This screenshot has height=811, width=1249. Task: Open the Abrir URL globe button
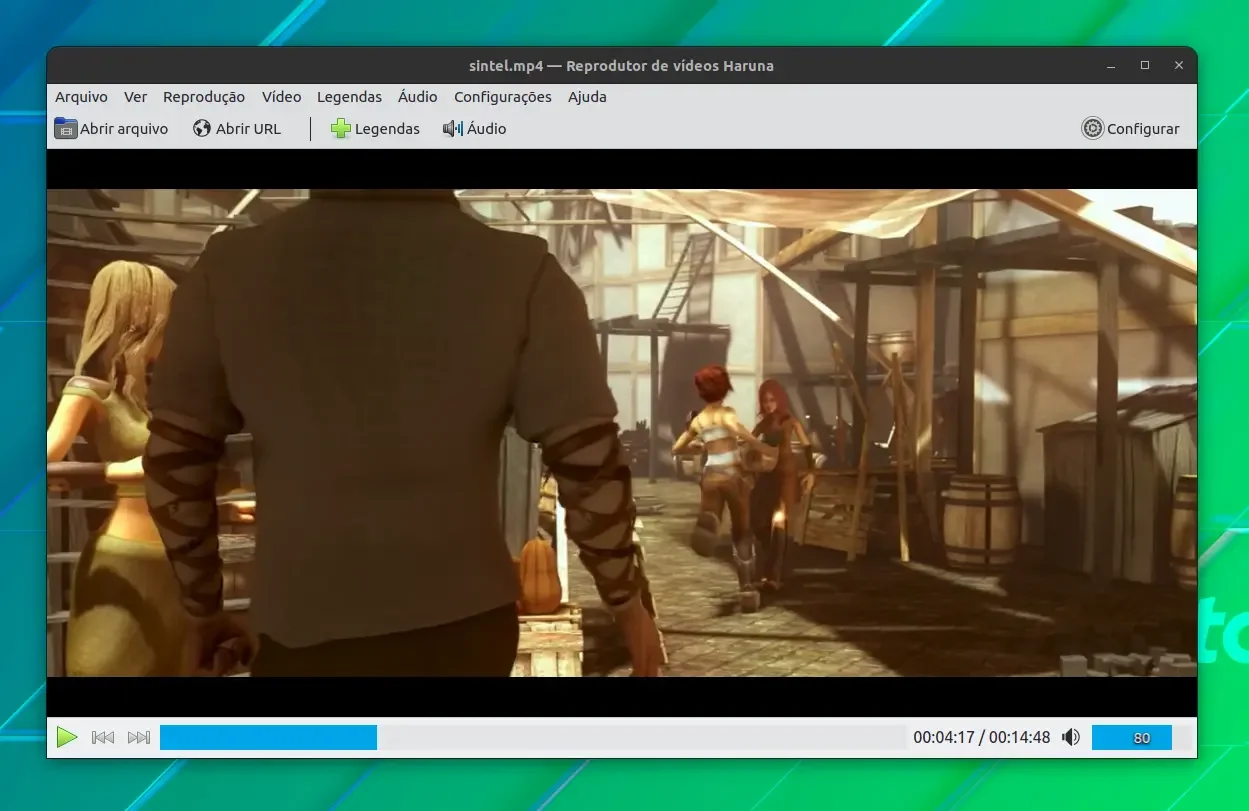point(237,128)
